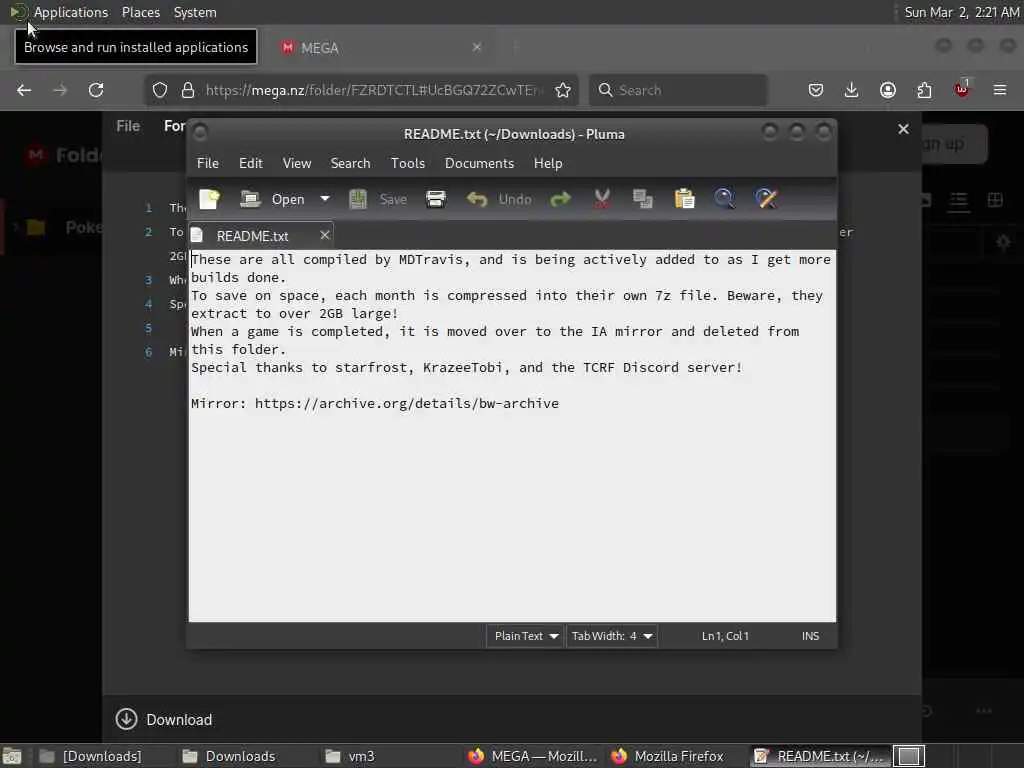Click the Redo green arrow icon
Image resolution: width=1024 pixels, height=768 pixels.
560,199
